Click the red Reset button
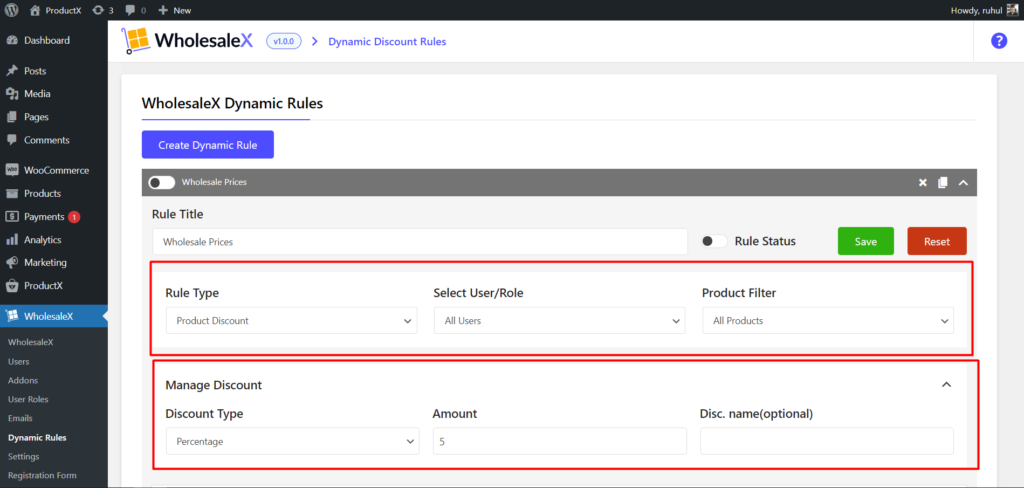The image size is (1024, 488). click(x=937, y=241)
